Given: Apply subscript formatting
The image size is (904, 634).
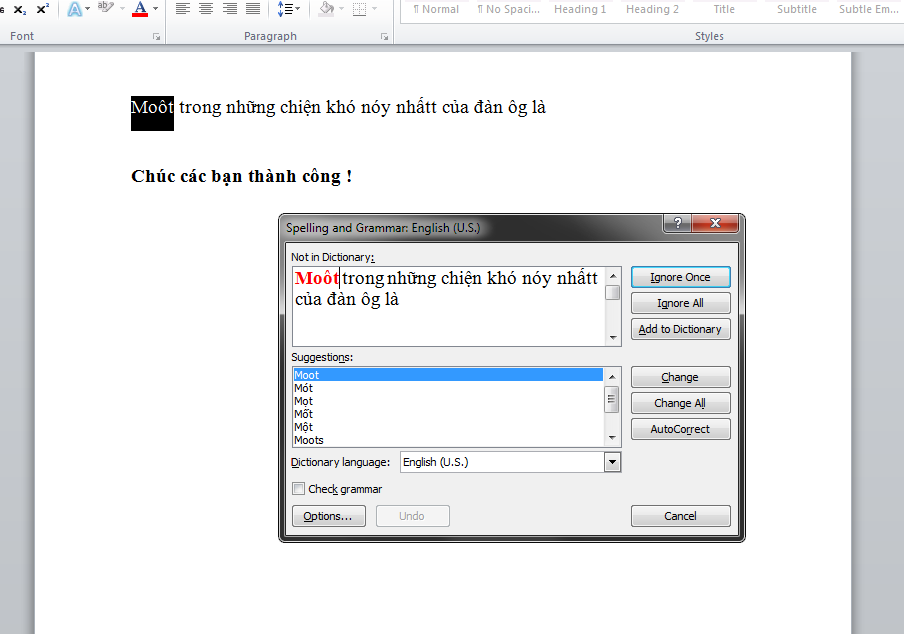Looking at the screenshot, I should tap(20, 9).
